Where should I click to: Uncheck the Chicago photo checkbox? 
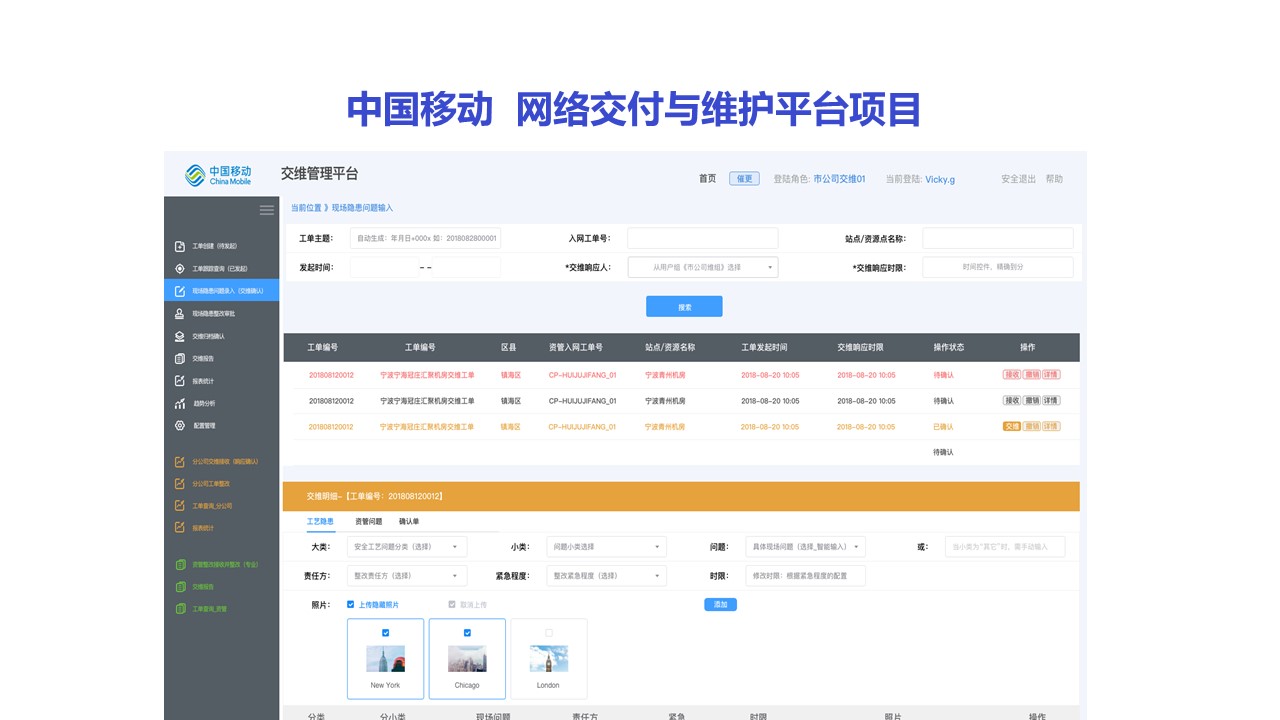pyautogui.click(x=467, y=633)
